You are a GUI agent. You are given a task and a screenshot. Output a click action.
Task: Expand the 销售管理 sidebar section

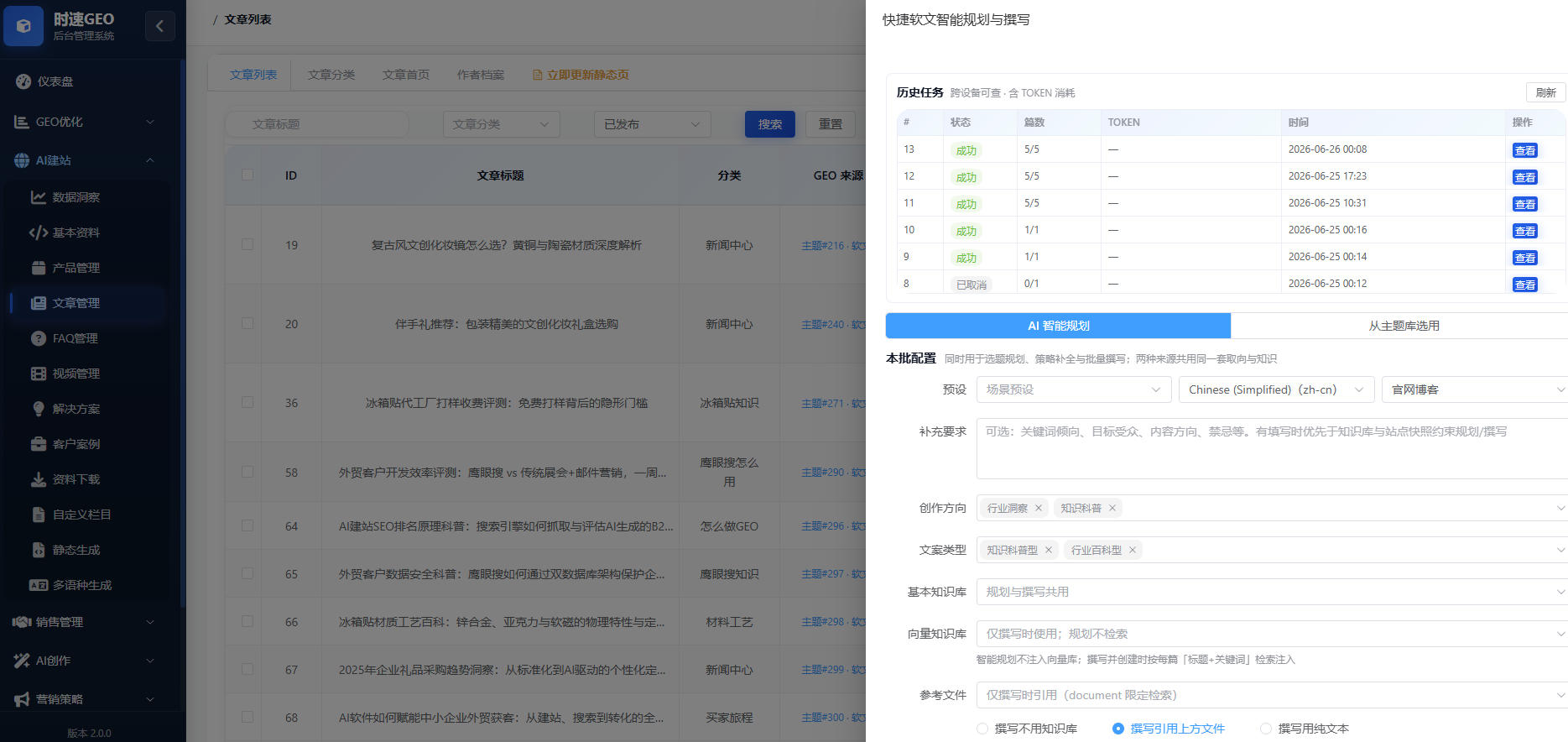click(150, 622)
